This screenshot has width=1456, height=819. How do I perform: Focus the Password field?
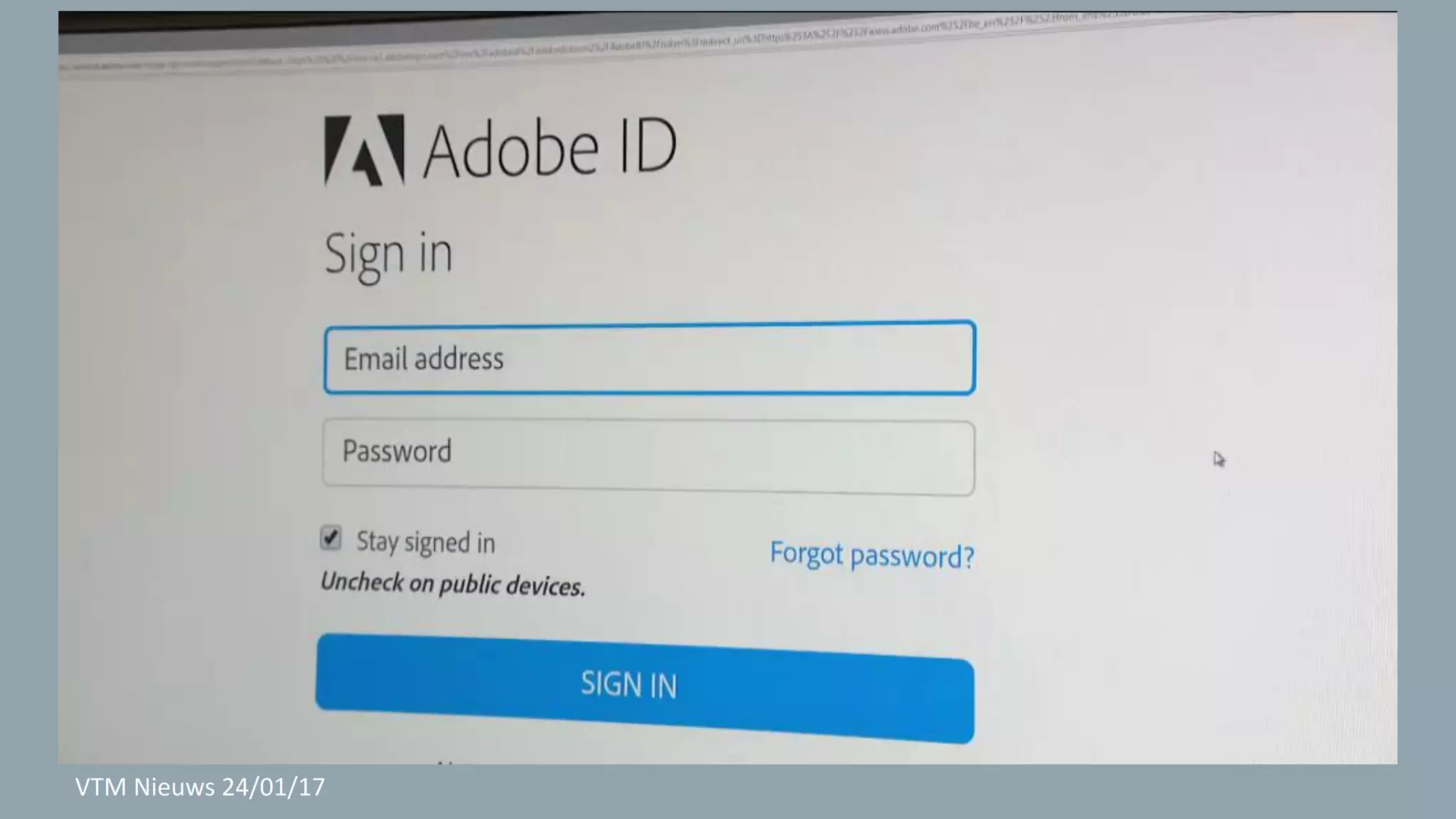click(648, 457)
